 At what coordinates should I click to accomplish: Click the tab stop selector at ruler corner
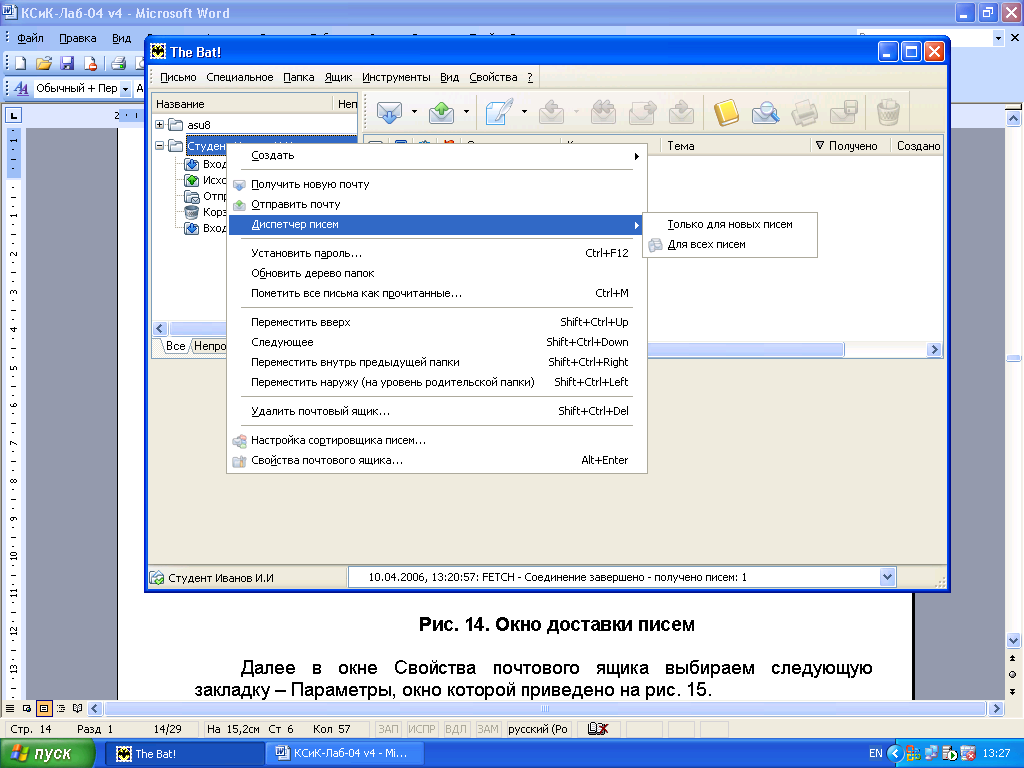[14, 115]
